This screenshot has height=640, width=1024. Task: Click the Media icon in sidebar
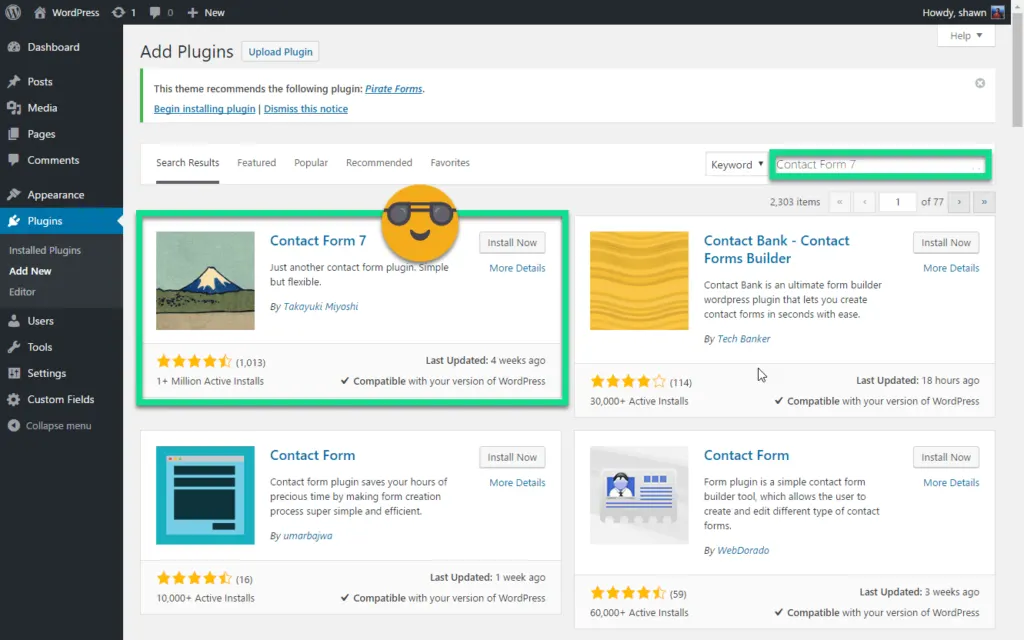(14, 108)
